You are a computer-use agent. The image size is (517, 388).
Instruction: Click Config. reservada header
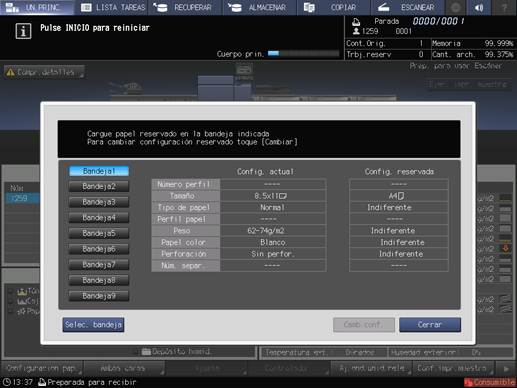click(399, 172)
